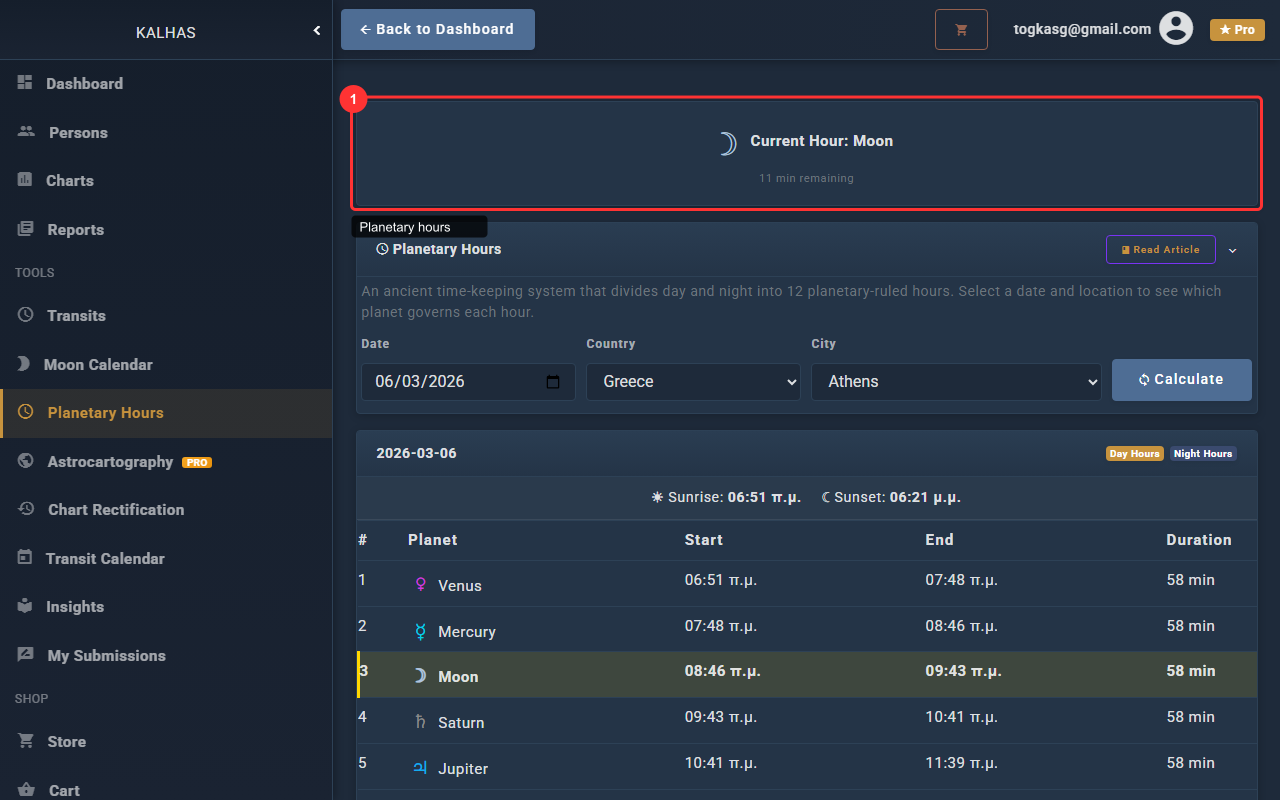Go to Moon Calendar in sidebar
Image resolution: width=1280 pixels, height=800 pixels.
98,364
